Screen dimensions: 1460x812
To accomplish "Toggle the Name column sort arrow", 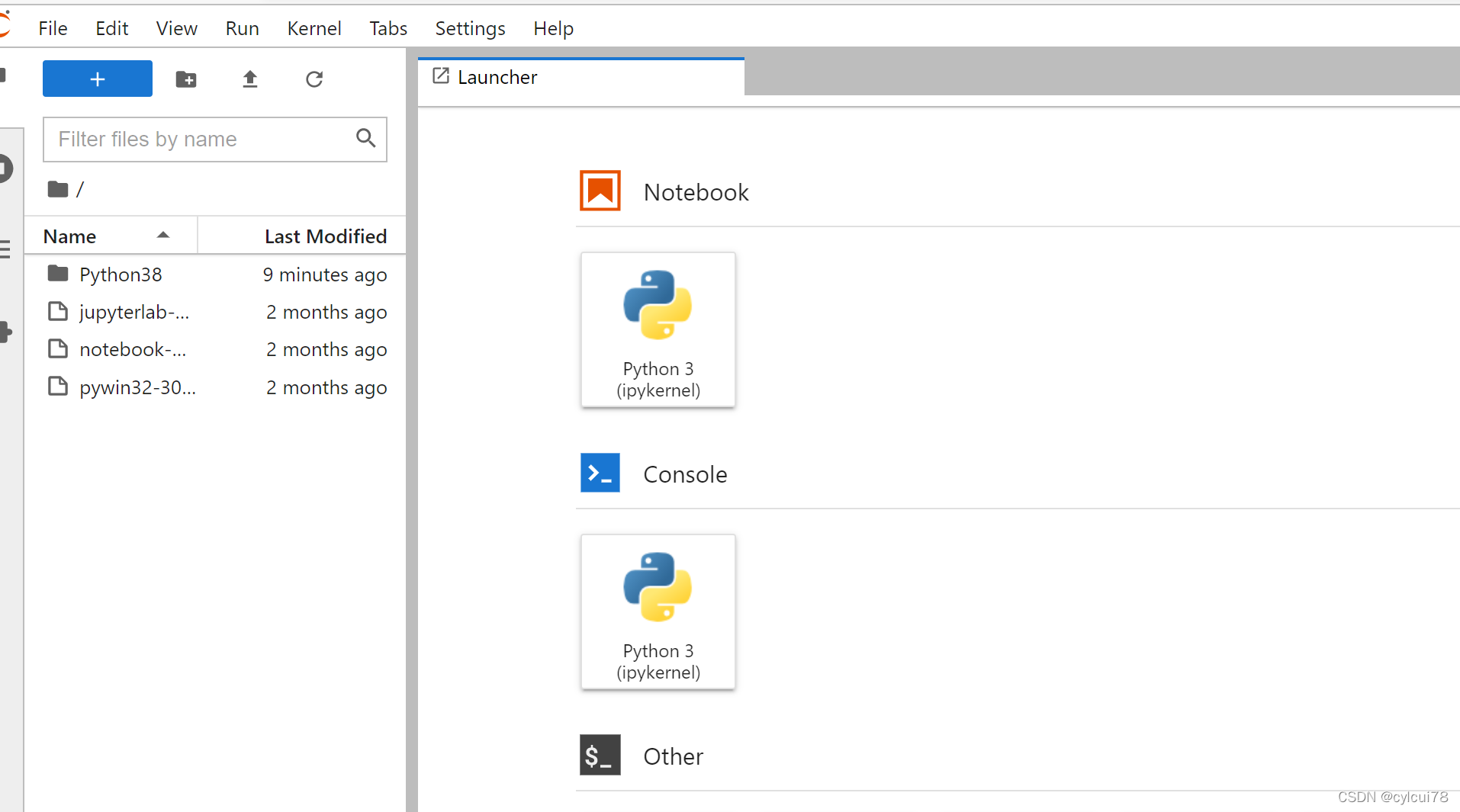I will tap(162, 236).
